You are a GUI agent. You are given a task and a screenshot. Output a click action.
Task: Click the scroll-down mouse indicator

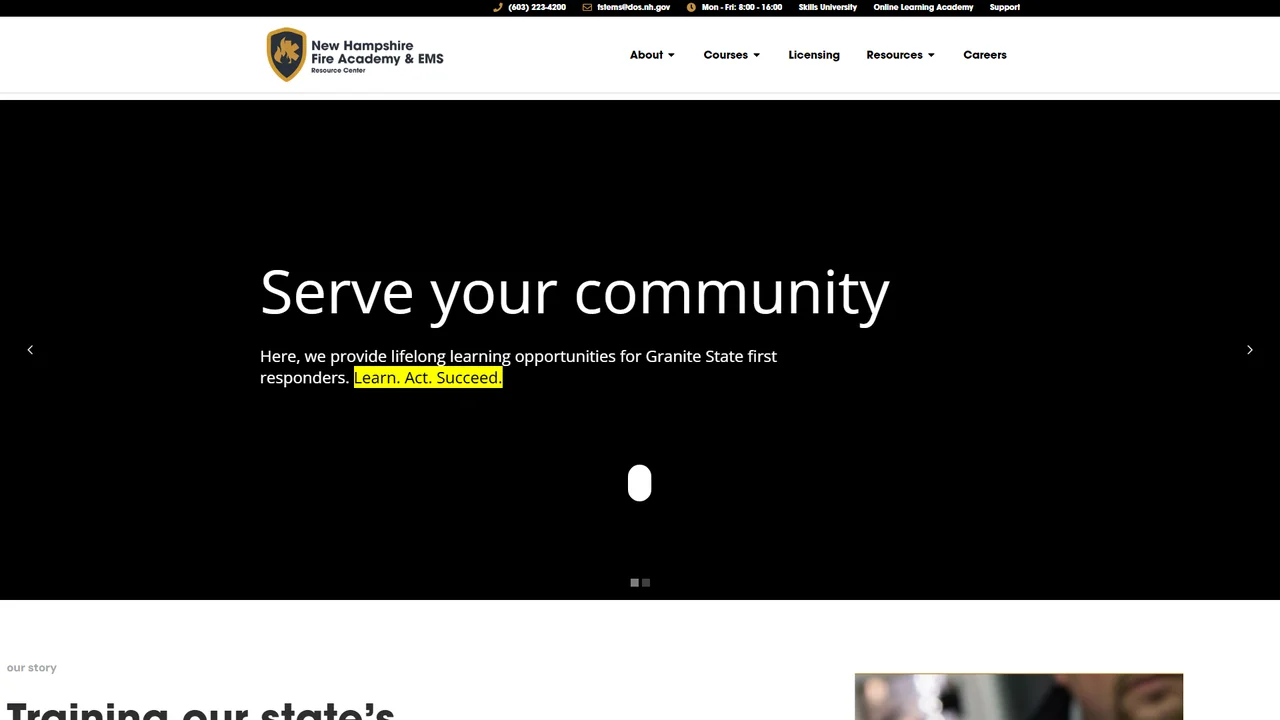pos(640,483)
